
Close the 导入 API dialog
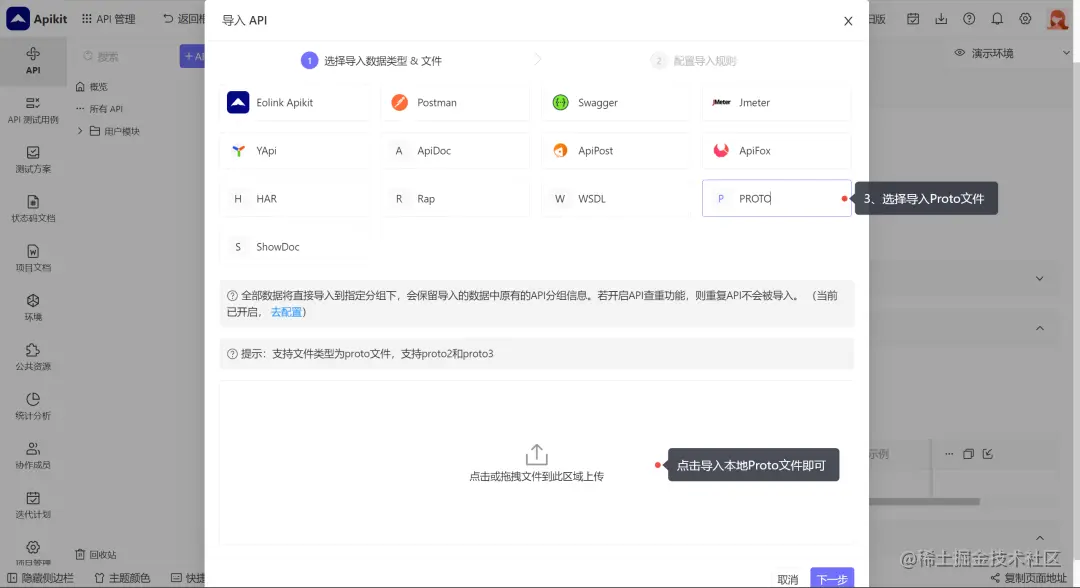point(848,21)
